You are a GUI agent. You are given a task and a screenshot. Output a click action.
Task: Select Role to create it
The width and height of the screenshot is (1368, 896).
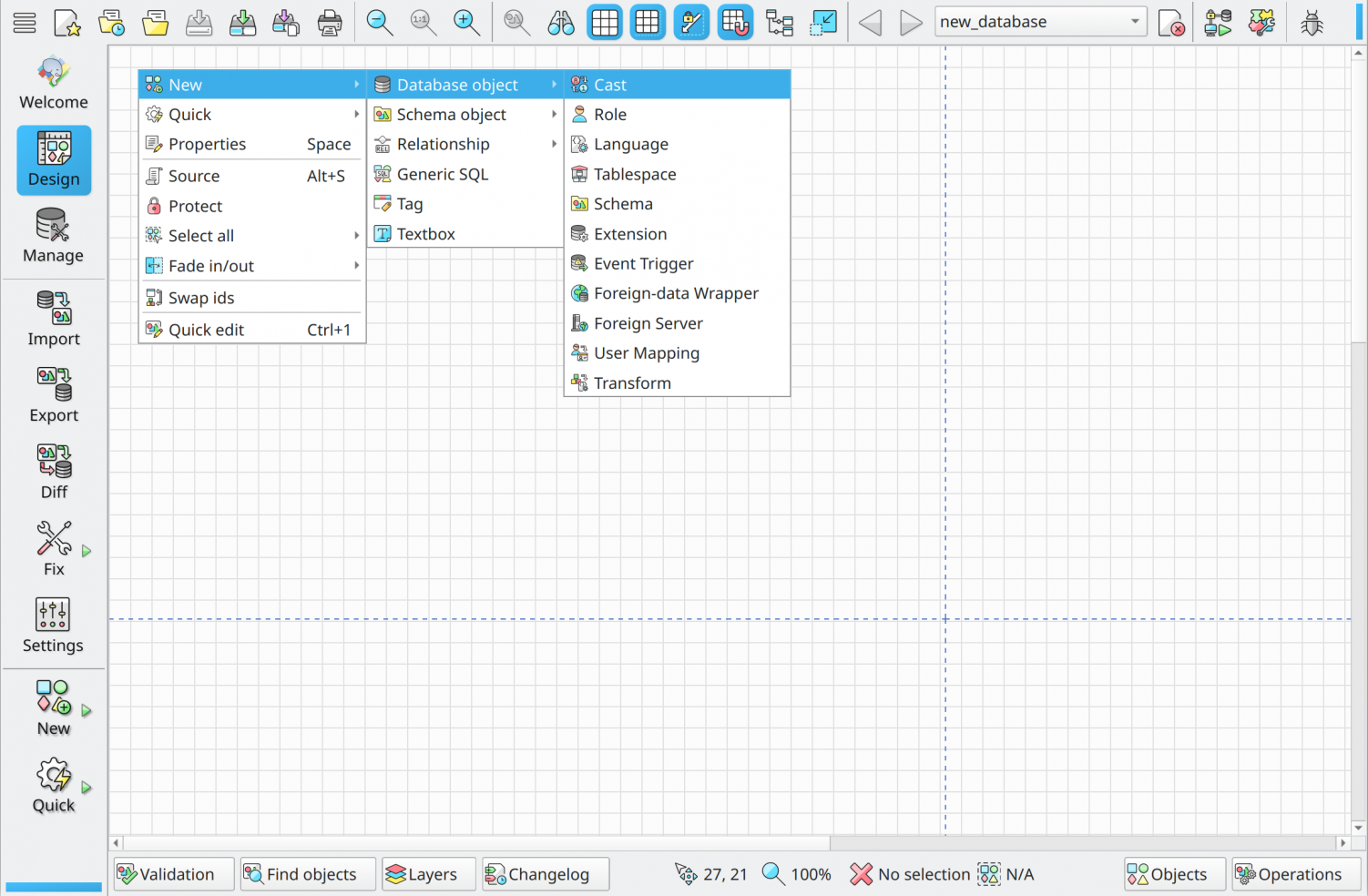[x=678, y=115]
